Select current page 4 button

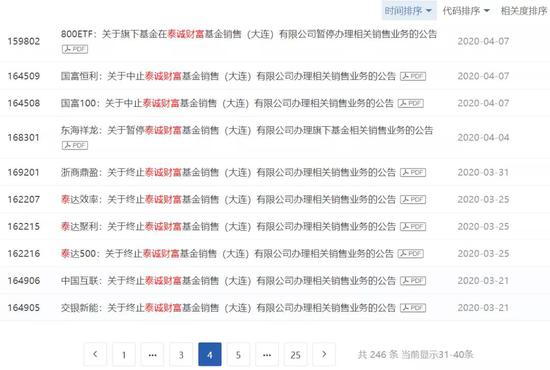[210, 354]
